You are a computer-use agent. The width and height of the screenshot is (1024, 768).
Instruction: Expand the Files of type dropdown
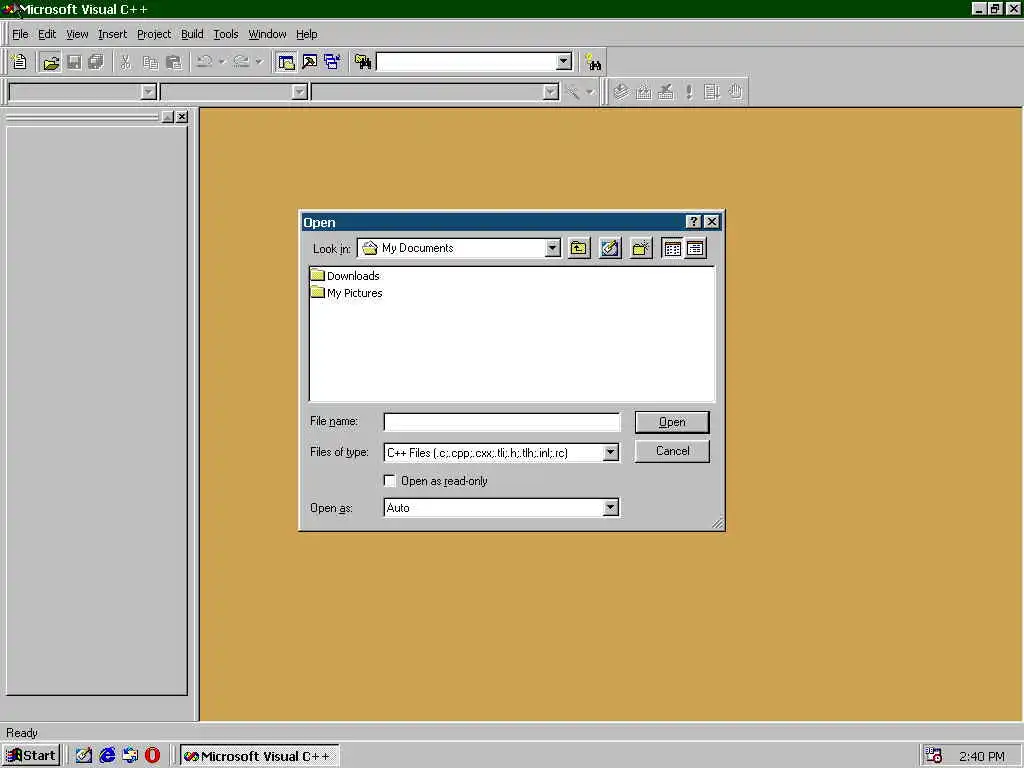tap(611, 452)
